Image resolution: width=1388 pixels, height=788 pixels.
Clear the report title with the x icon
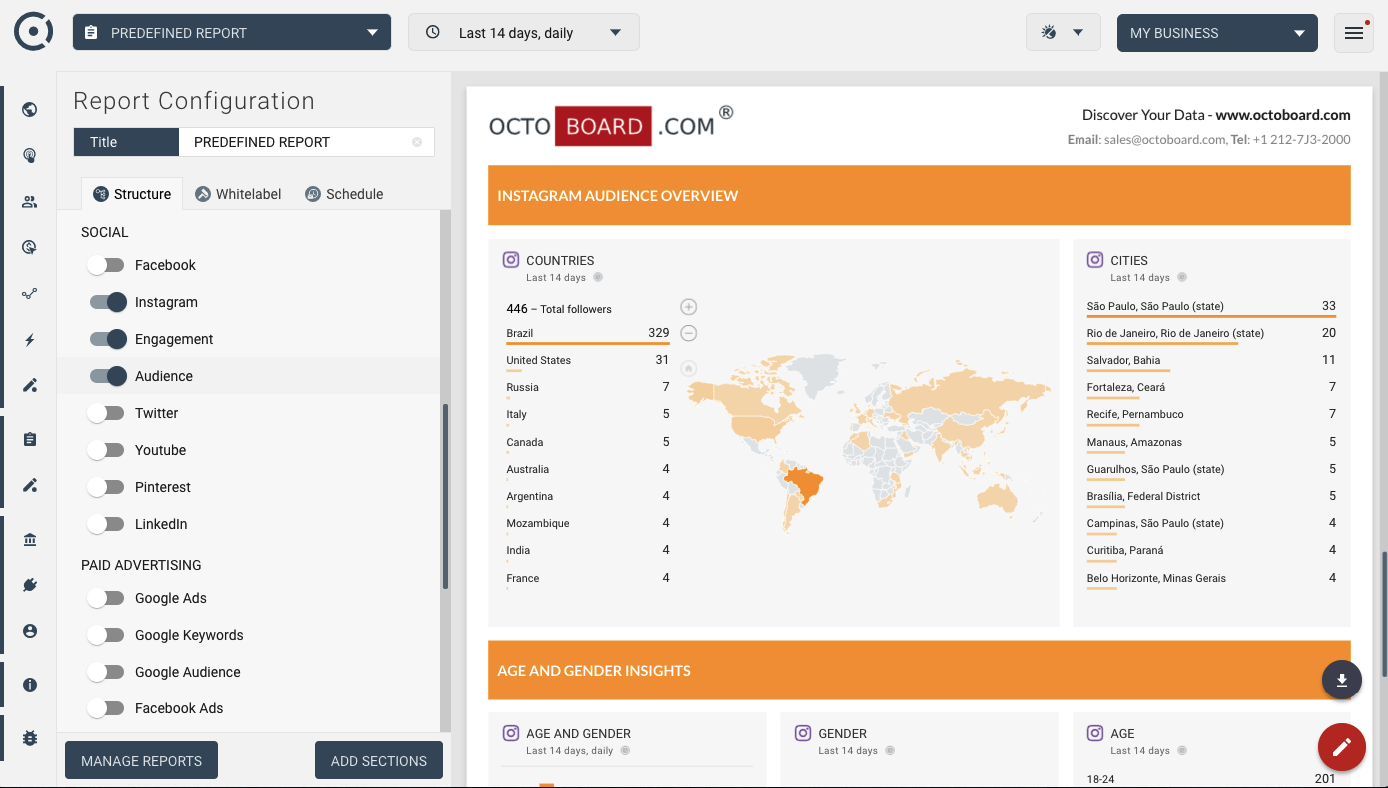coord(417,142)
